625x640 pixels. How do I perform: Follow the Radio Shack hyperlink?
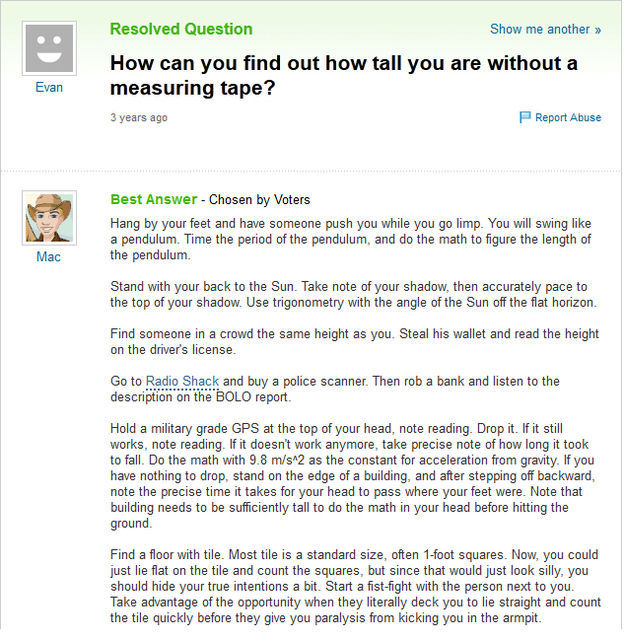click(x=182, y=381)
